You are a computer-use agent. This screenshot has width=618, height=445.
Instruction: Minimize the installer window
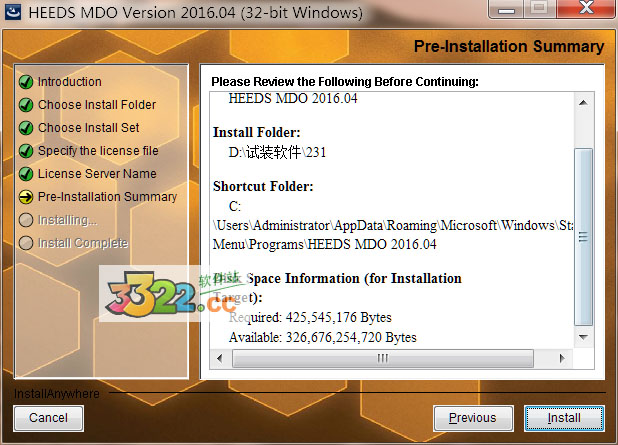(x=506, y=9)
